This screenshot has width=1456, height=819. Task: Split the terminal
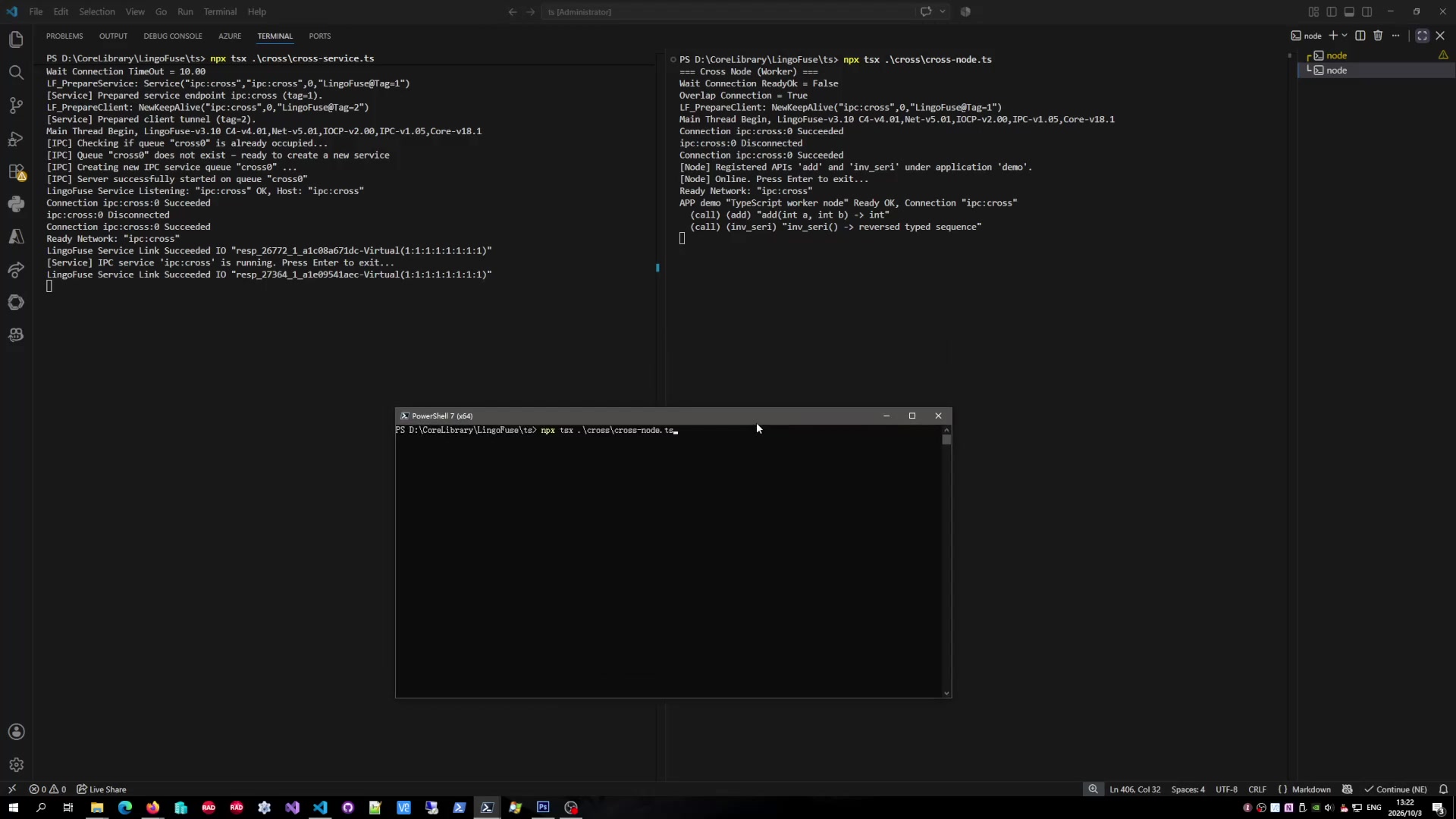click(1360, 36)
